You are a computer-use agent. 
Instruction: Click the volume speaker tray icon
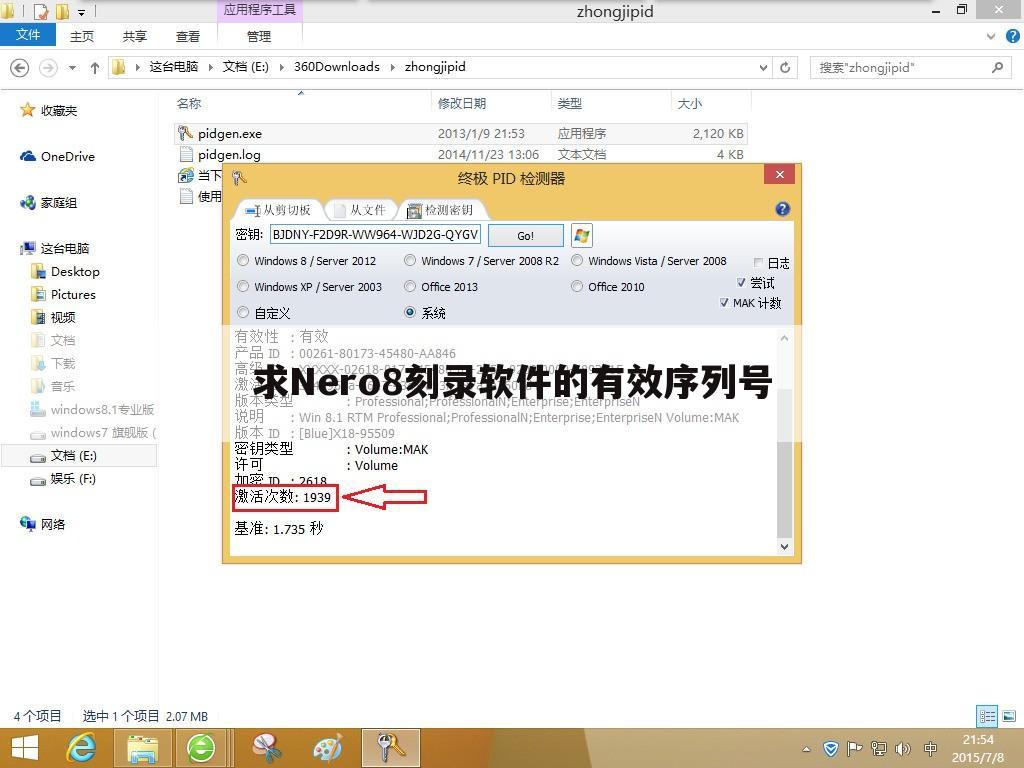[903, 748]
